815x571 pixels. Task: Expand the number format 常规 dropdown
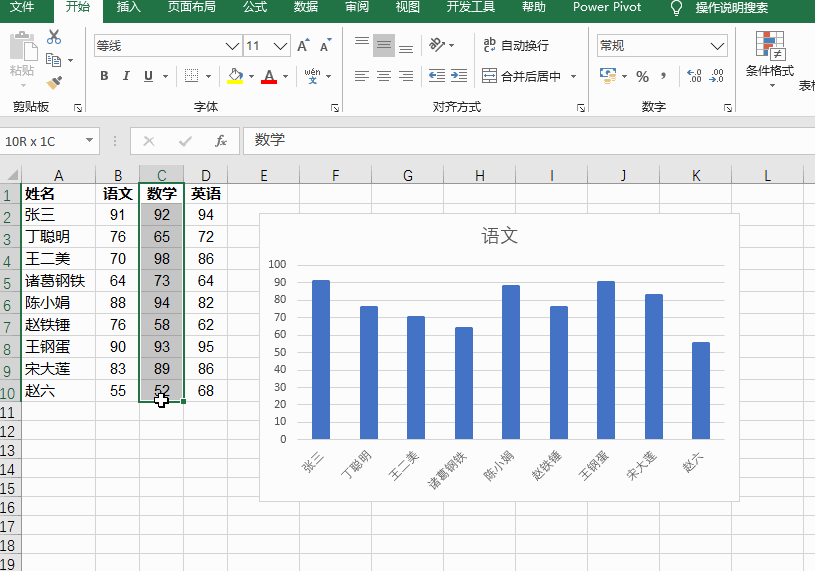tap(717, 46)
